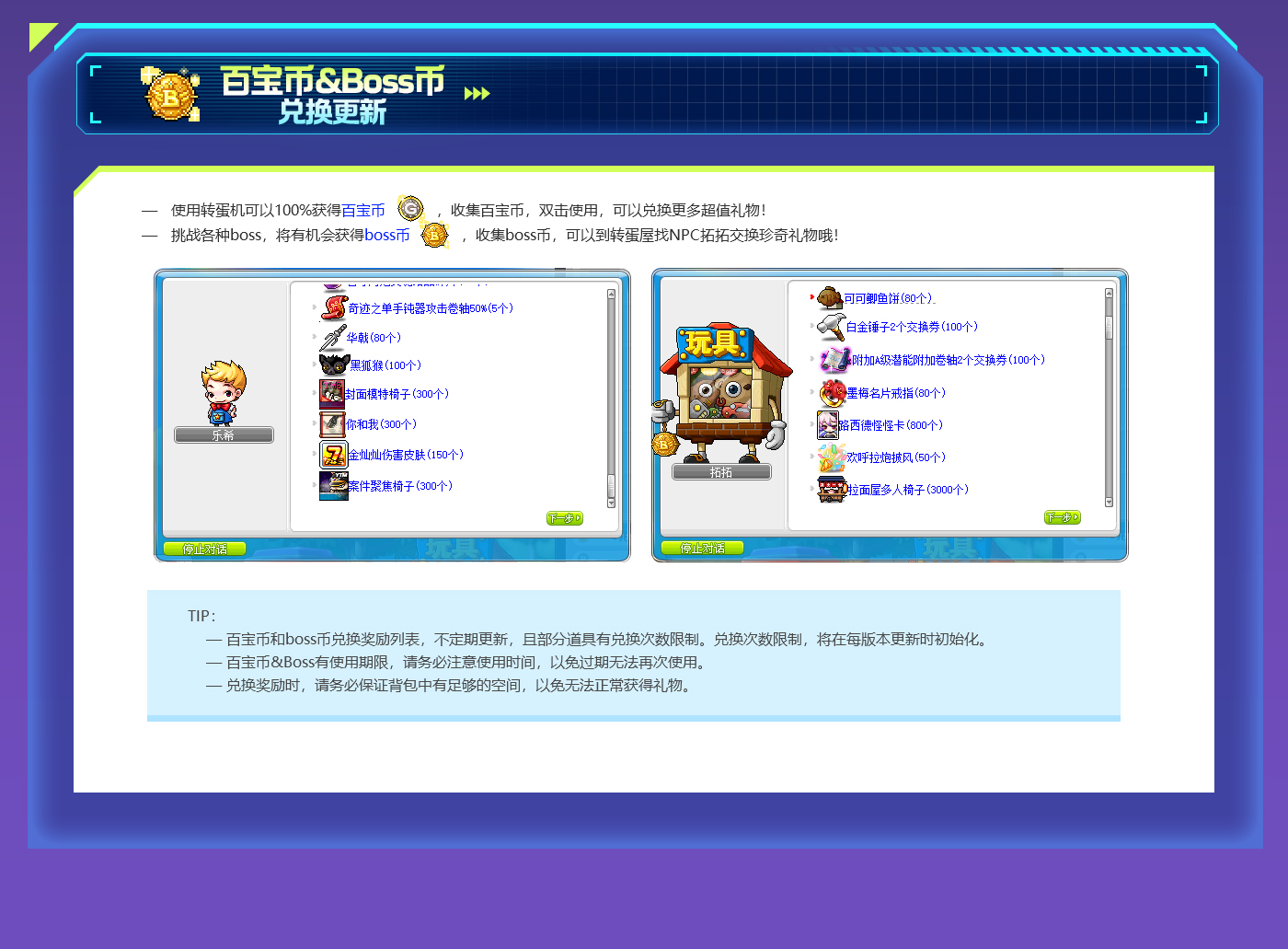
Task: Open the blue 百宝币 link in description
Action: [363, 211]
